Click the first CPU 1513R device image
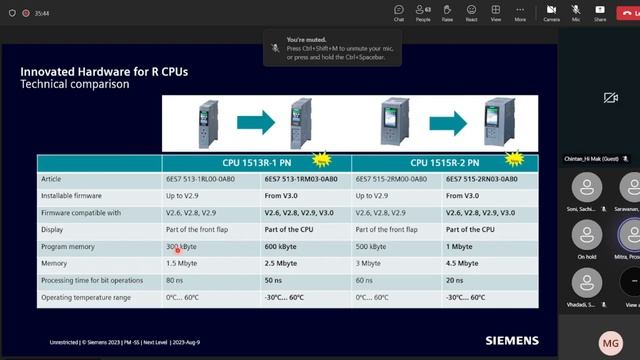This screenshot has height=360, width=640. click(x=208, y=124)
